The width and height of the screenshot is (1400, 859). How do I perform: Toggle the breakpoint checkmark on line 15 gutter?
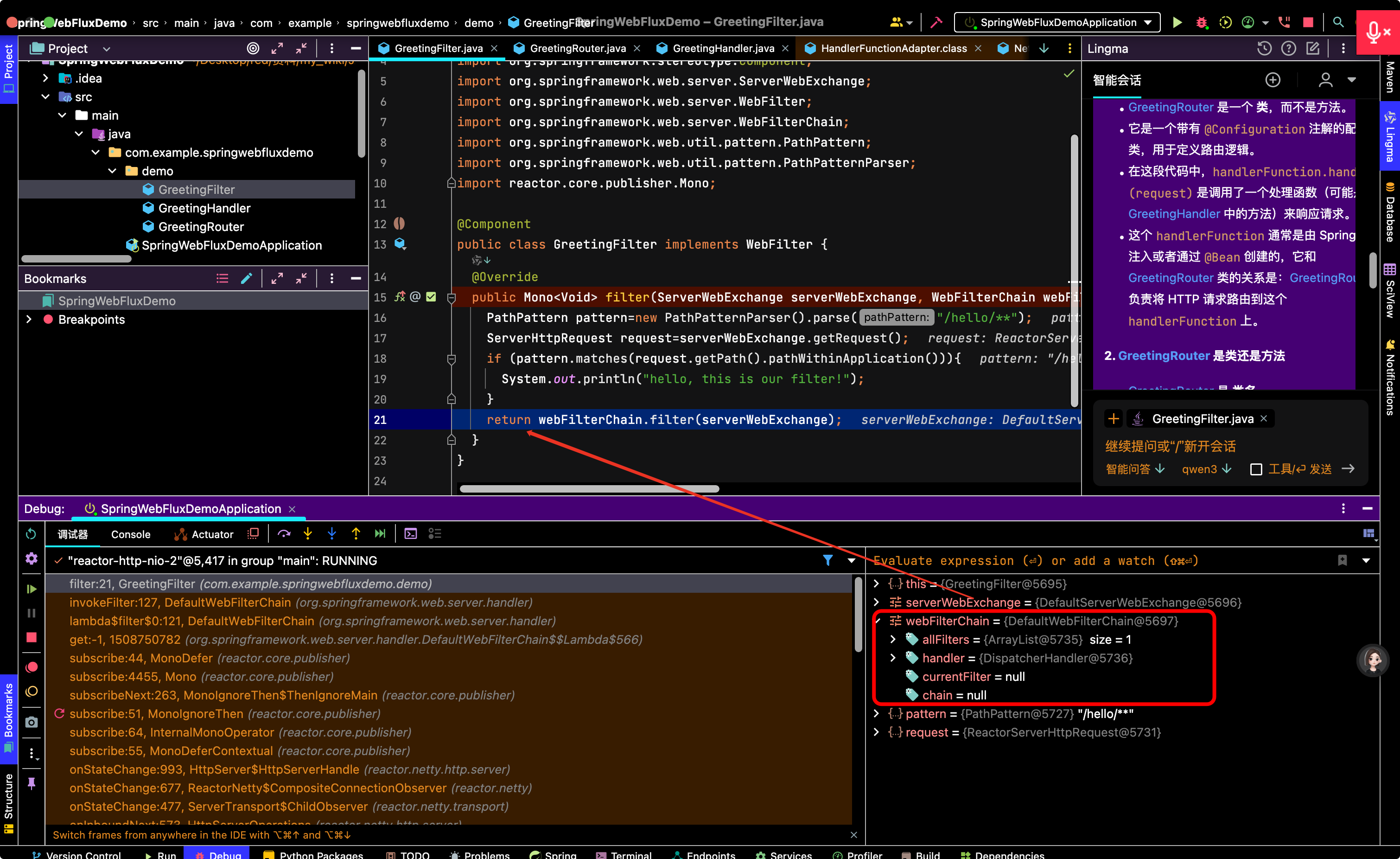pos(431,297)
